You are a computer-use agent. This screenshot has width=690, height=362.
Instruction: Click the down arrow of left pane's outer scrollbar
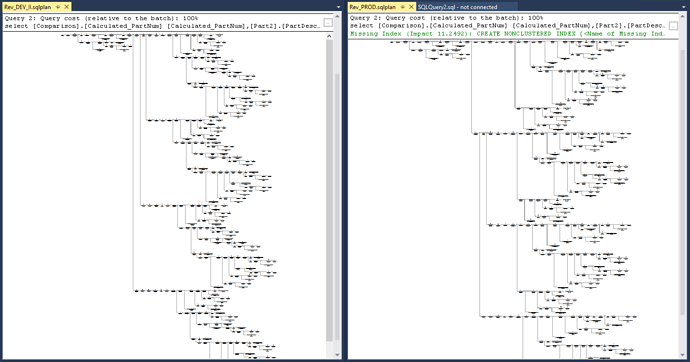[338, 355]
